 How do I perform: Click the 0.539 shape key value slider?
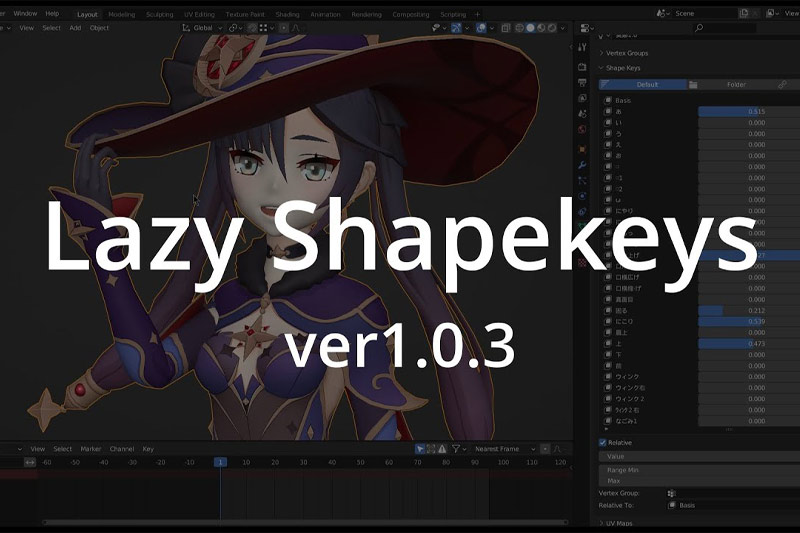pyautogui.click(x=749, y=321)
